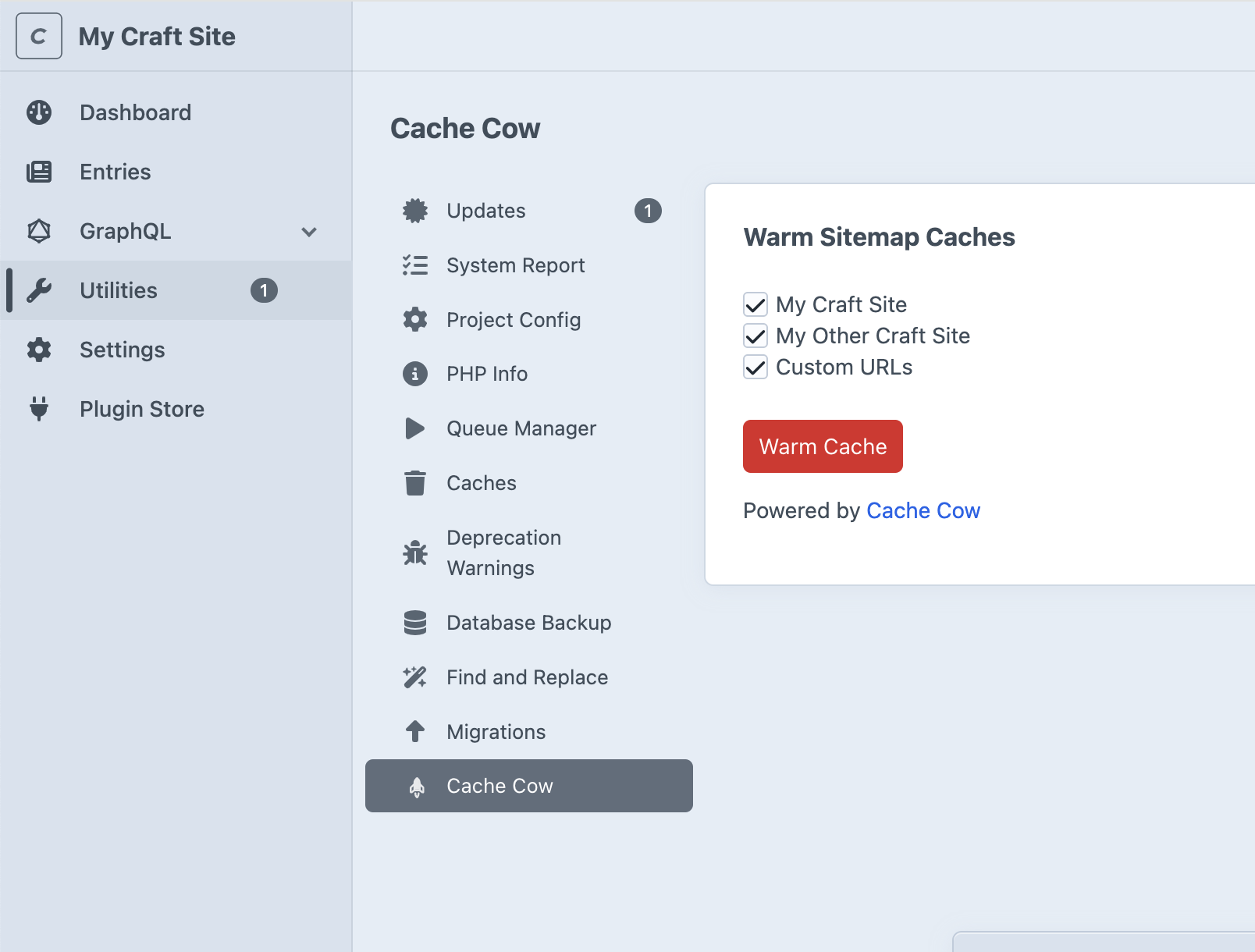Follow the Cache Cow link
This screenshot has width=1255, height=952.
pyautogui.click(x=923, y=510)
